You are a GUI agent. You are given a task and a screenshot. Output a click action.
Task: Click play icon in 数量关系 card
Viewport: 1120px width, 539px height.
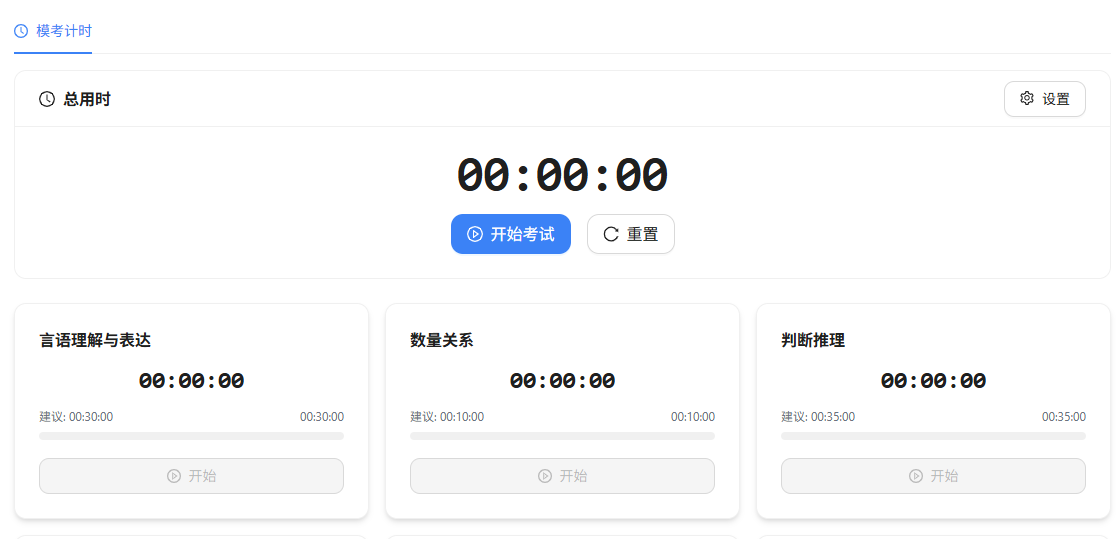click(x=545, y=476)
